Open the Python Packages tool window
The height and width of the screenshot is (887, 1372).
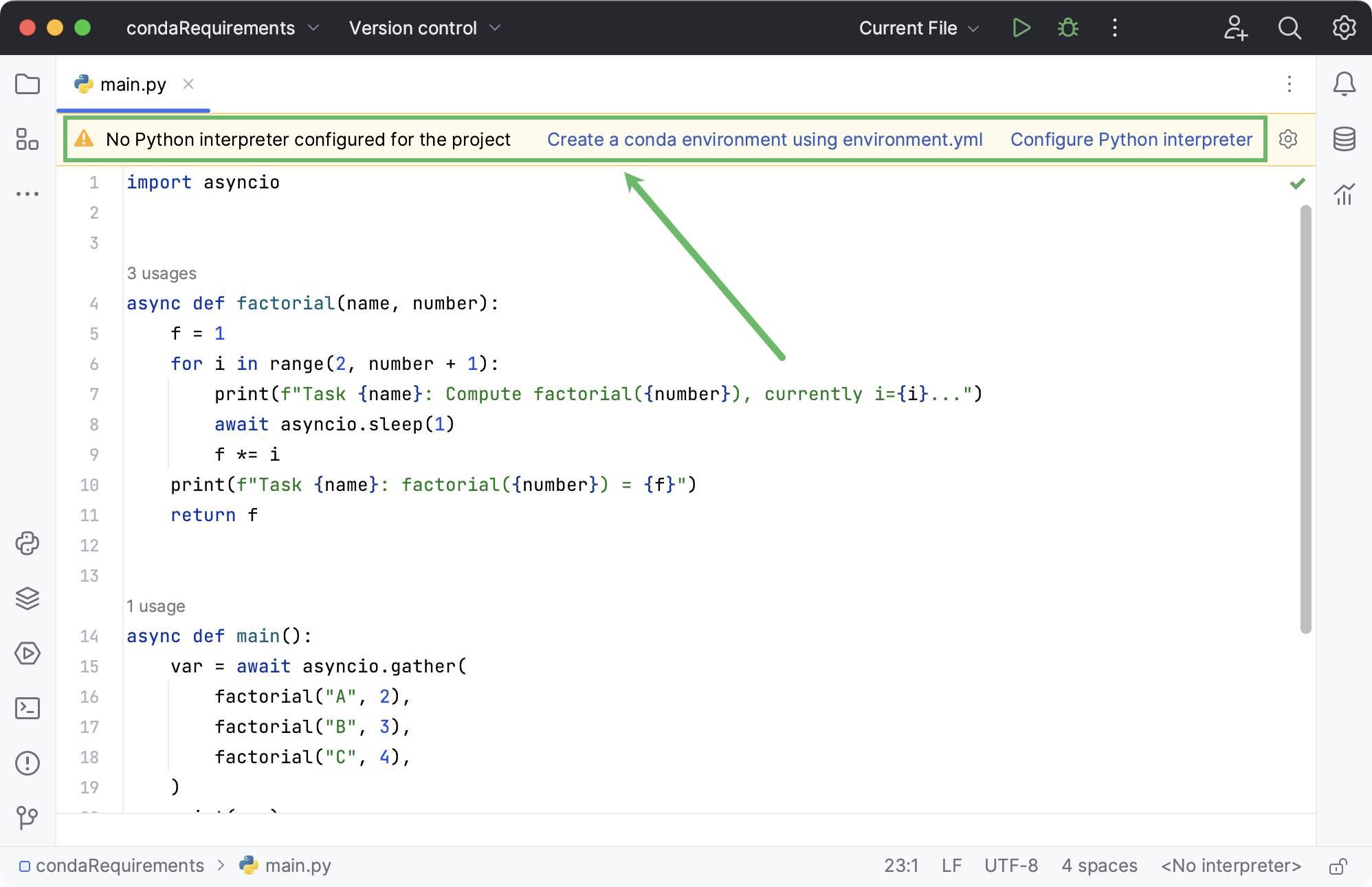27,544
